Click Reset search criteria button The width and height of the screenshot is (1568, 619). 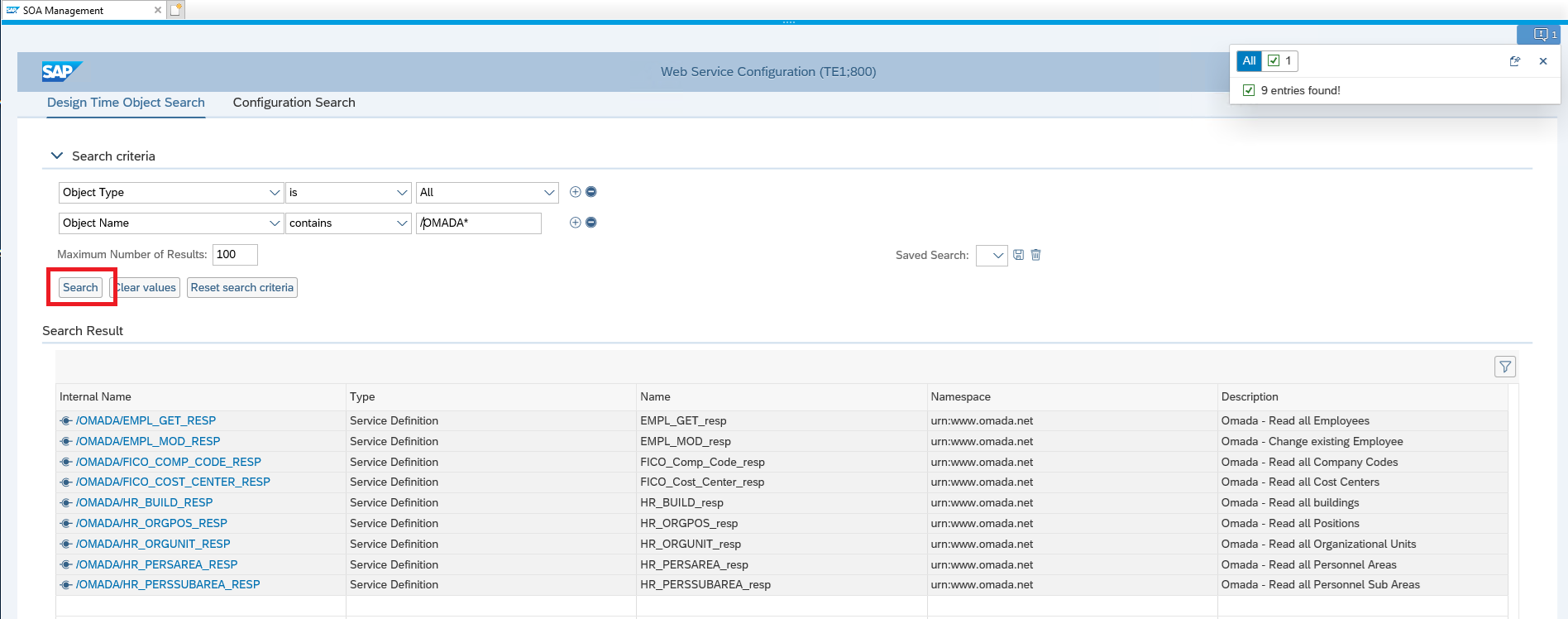(241, 287)
